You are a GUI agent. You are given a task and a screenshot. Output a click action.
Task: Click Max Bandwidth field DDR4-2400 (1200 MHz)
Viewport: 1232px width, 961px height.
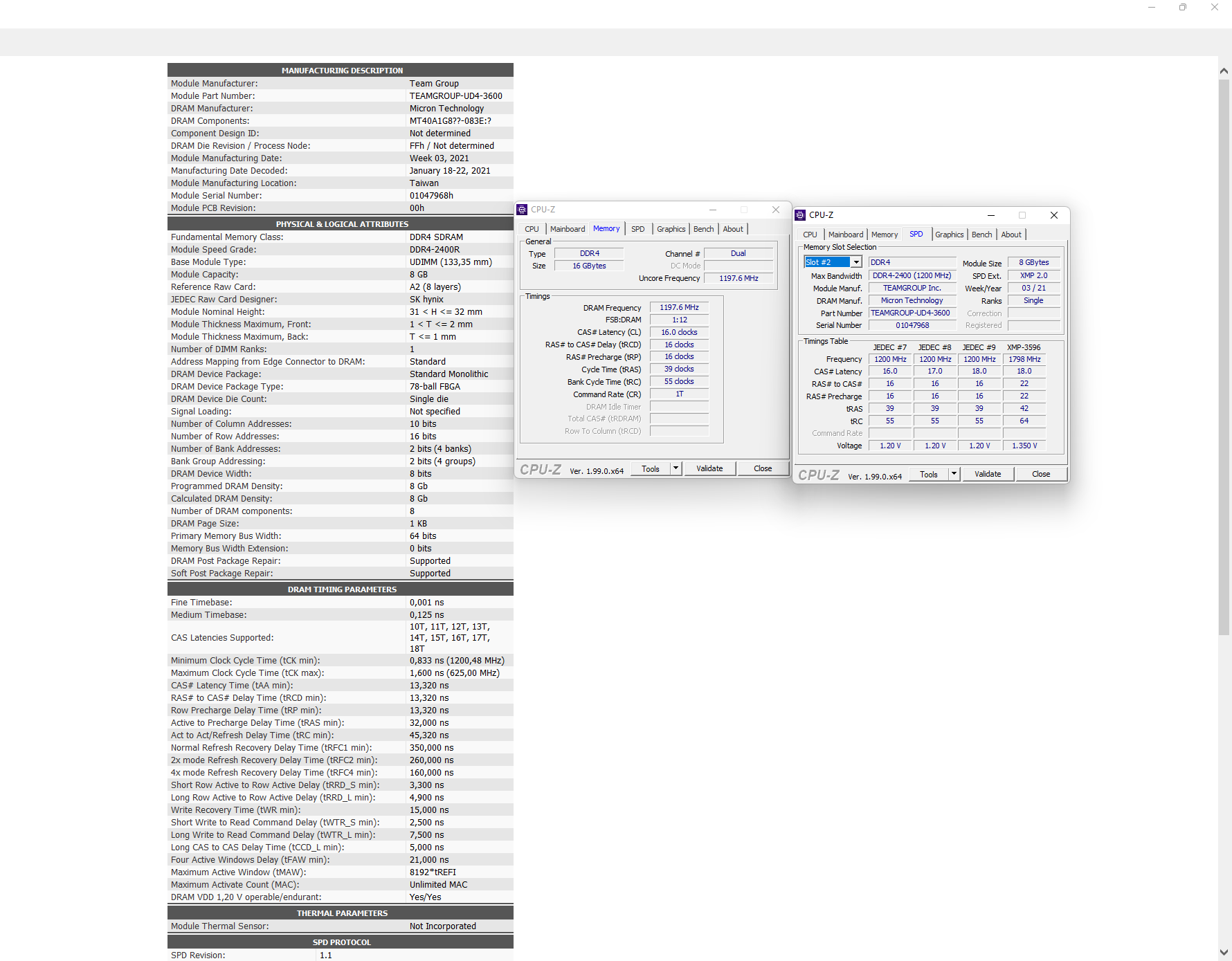pyautogui.click(x=912, y=275)
